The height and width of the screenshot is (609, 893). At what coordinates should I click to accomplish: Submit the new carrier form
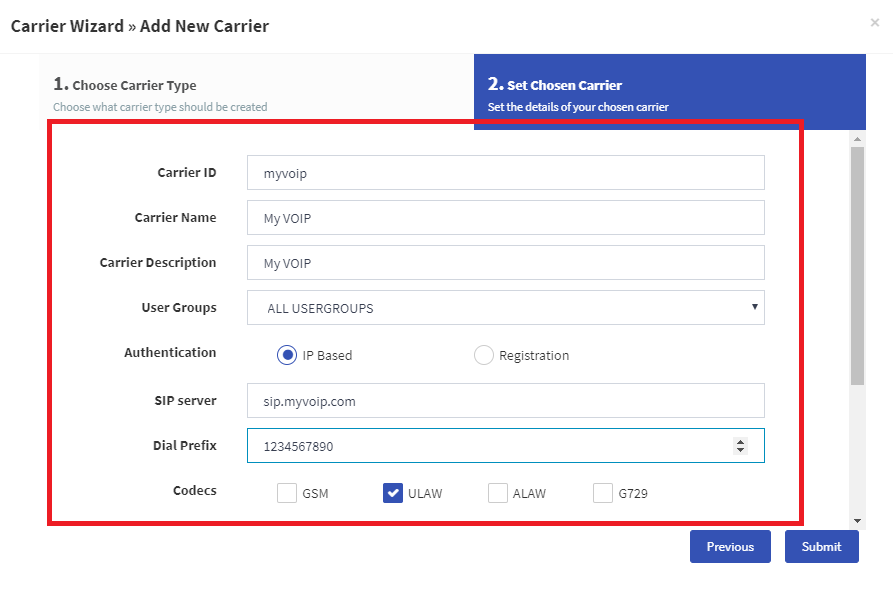click(822, 546)
